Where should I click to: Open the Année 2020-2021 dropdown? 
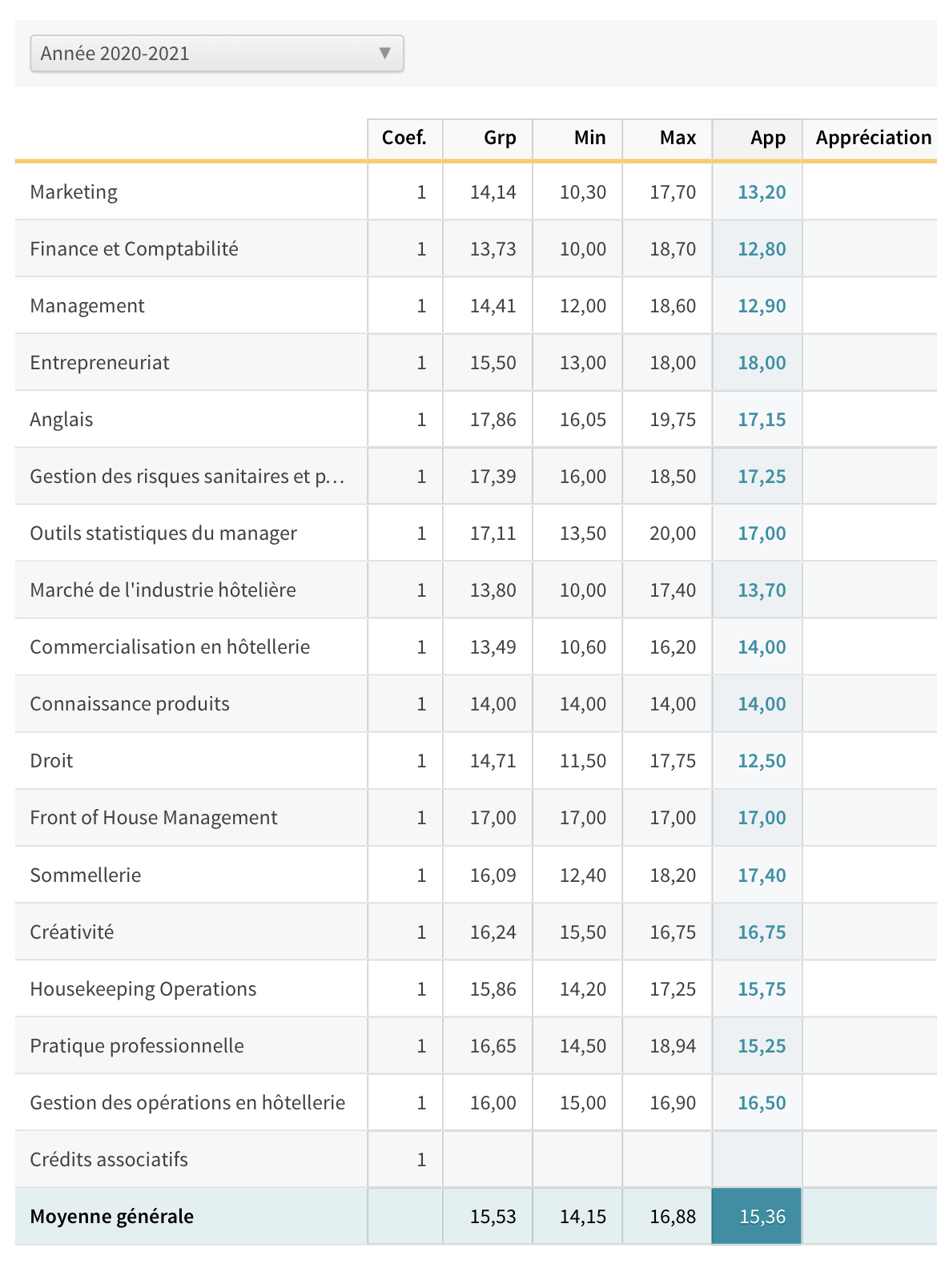click(x=216, y=54)
